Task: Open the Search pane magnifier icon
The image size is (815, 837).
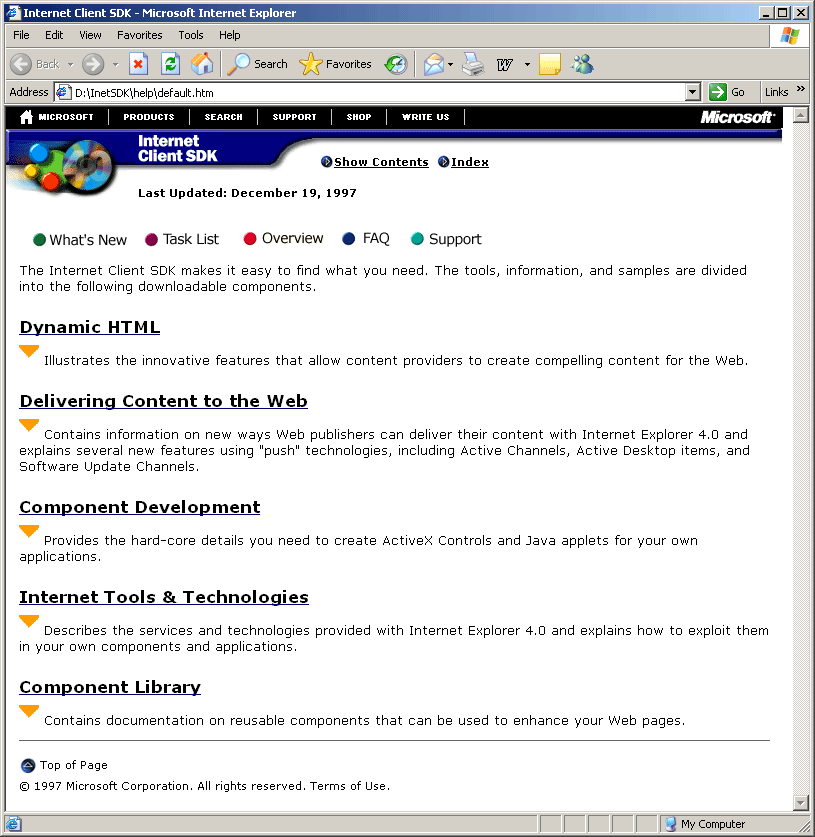Action: (x=239, y=64)
